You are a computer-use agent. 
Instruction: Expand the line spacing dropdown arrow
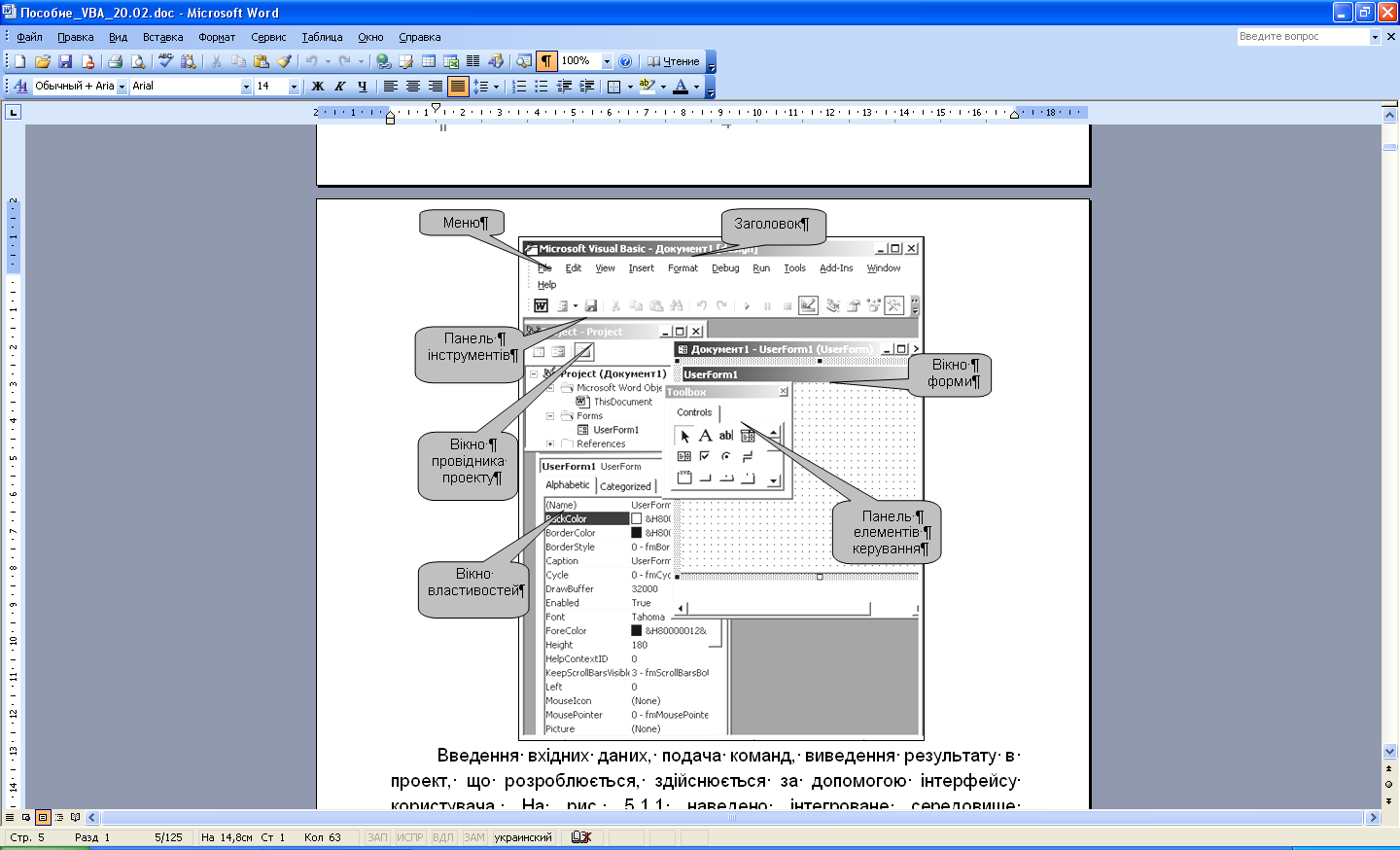[x=496, y=86]
